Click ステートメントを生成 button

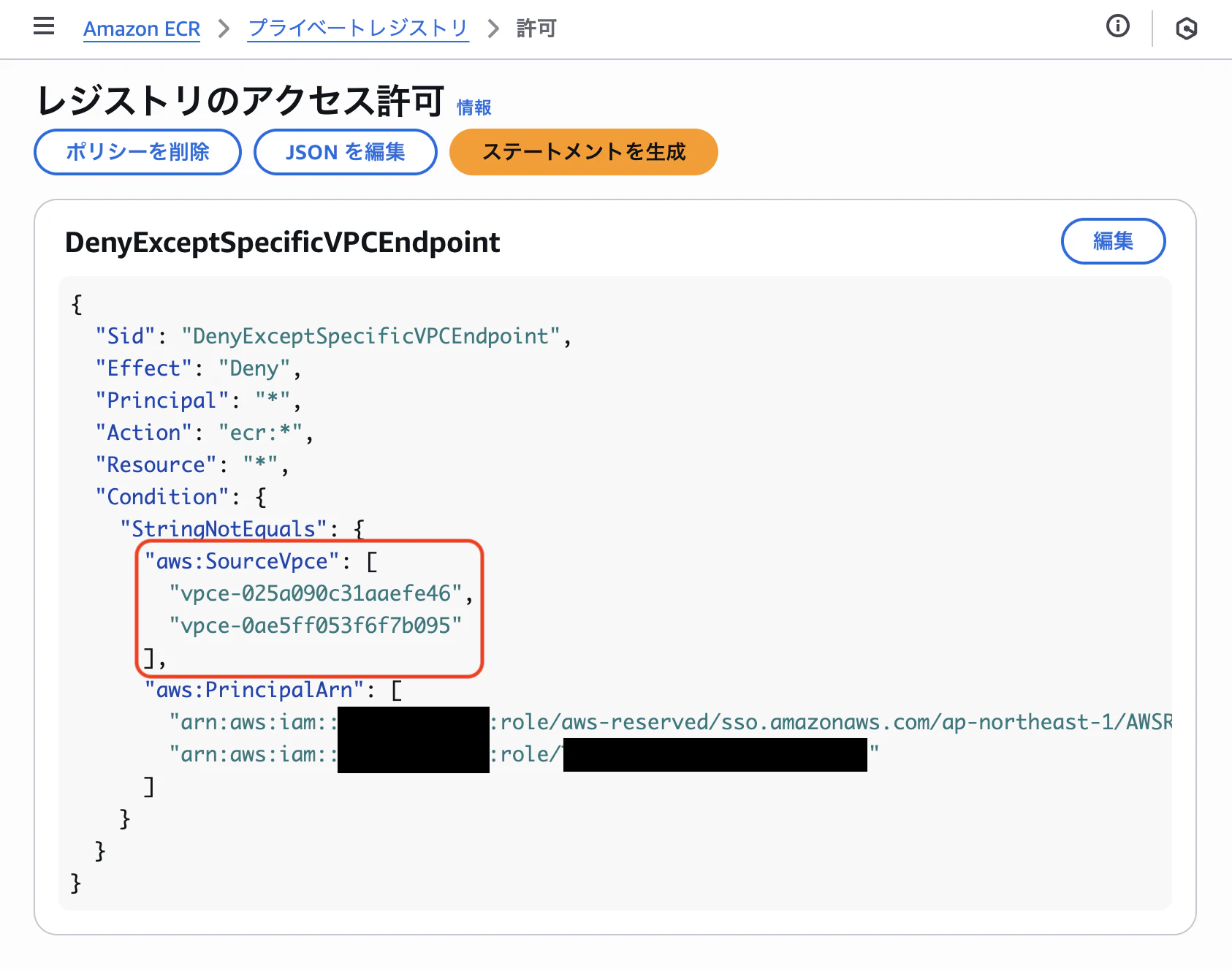tap(583, 152)
